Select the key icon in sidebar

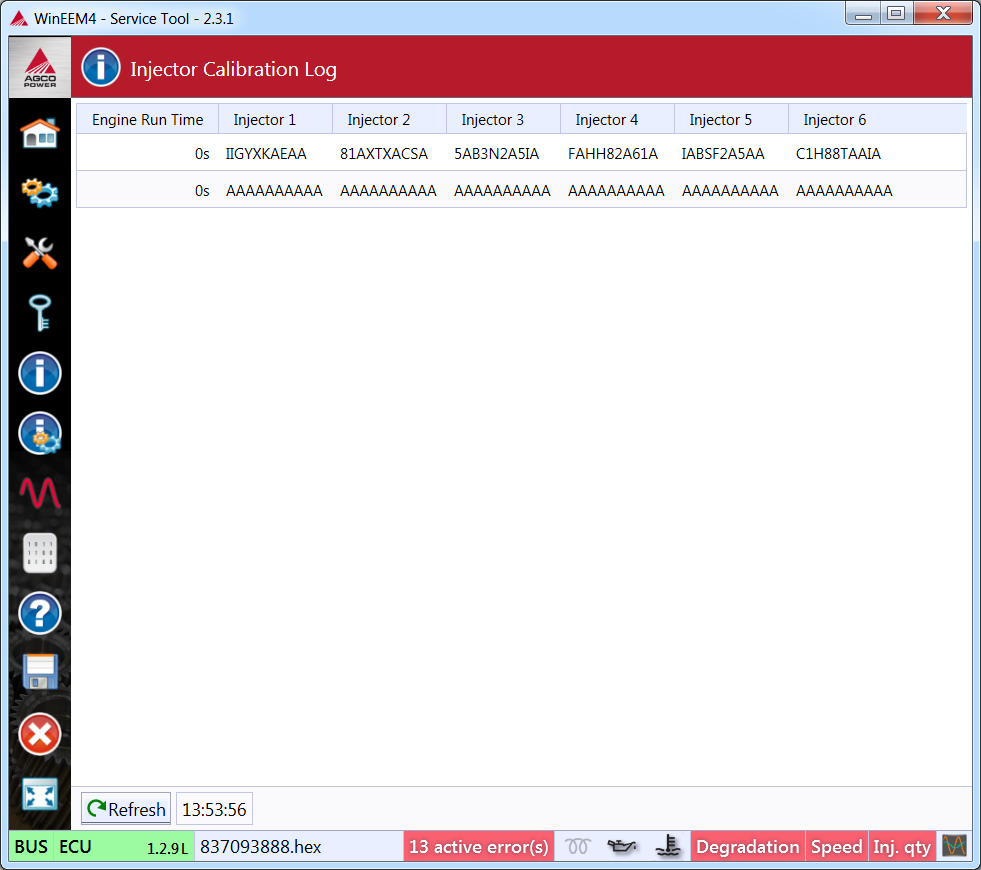(40, 313)
